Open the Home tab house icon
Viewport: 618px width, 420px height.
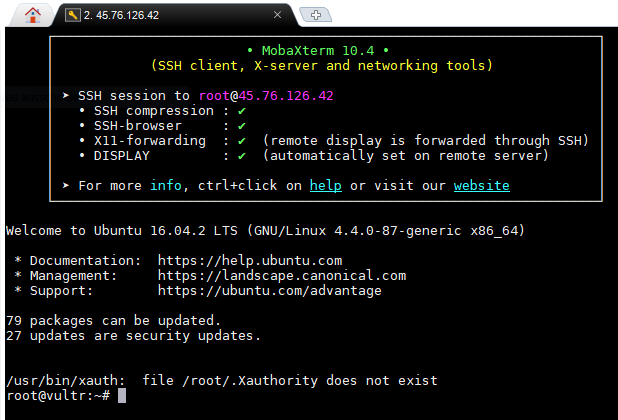pyautogui.click(x=33, y=15)
